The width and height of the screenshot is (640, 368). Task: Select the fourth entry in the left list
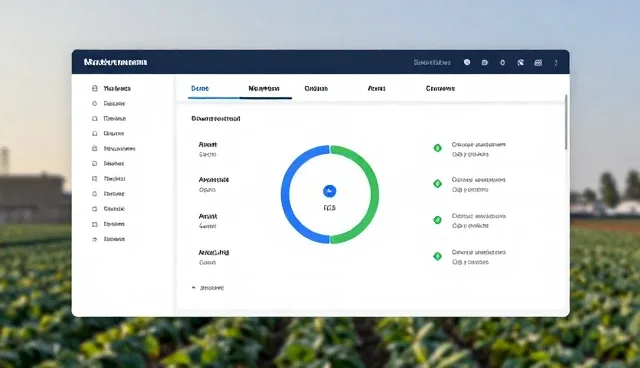213,257
